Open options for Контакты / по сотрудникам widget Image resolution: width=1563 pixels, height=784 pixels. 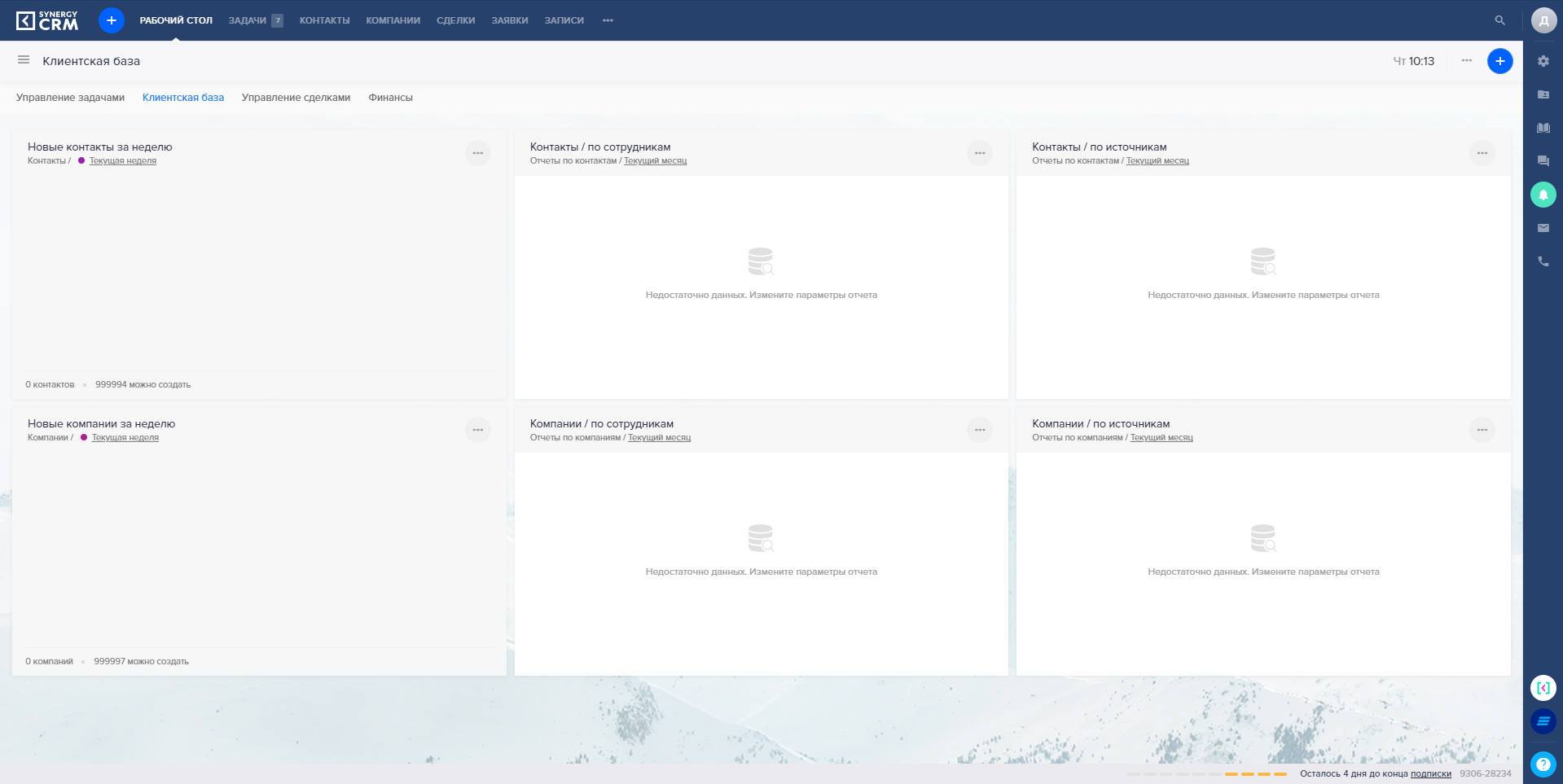pos(980,153)
